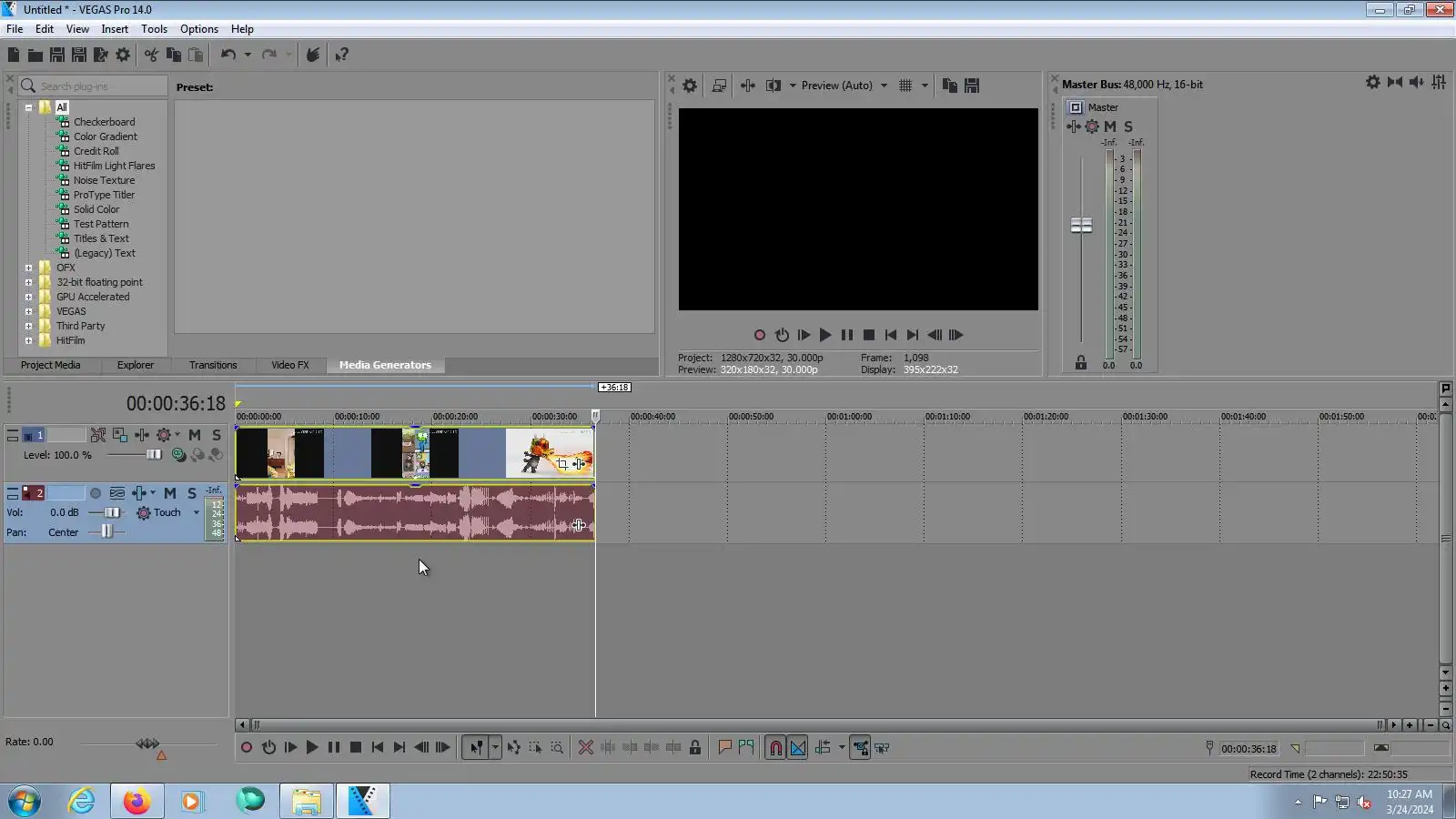Send preview to an external monitor
The height and width of the screenshot is (819, 1456).
[719, 86]
